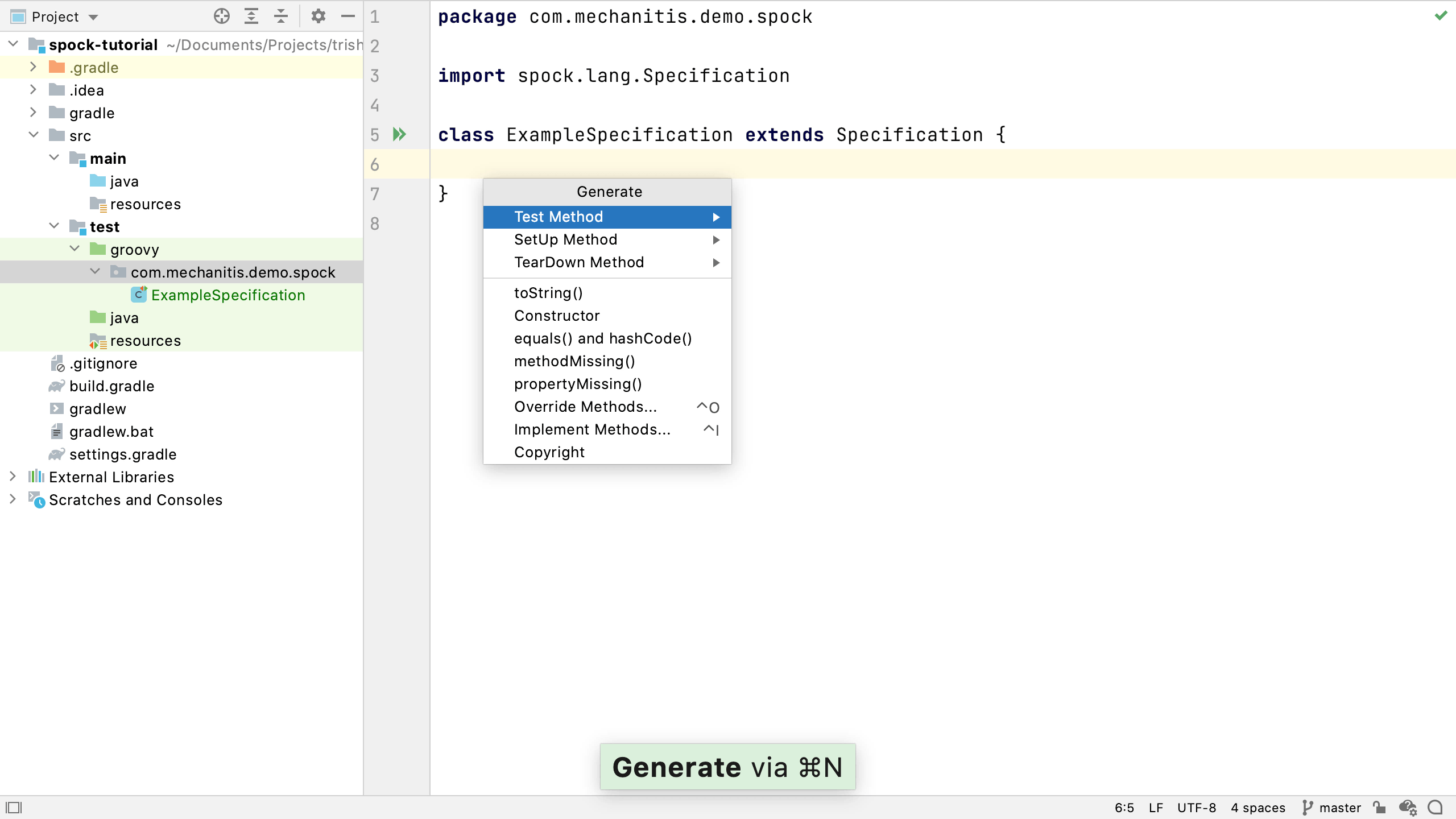1456x819 pixels.
Task: Click the inspections checkmark in the editor corner
Action: click(x=1441, y=16)
